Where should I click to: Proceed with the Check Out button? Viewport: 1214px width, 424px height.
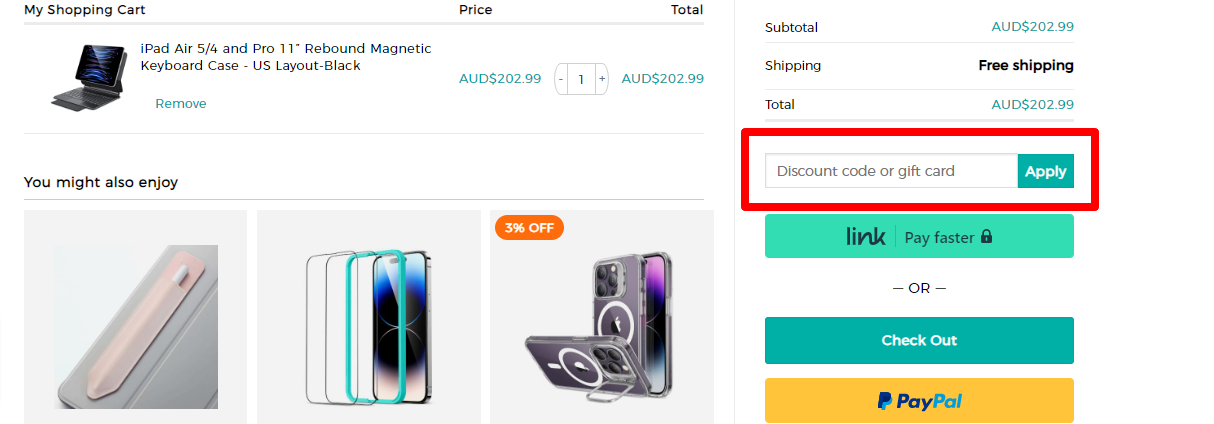point(919,340)
